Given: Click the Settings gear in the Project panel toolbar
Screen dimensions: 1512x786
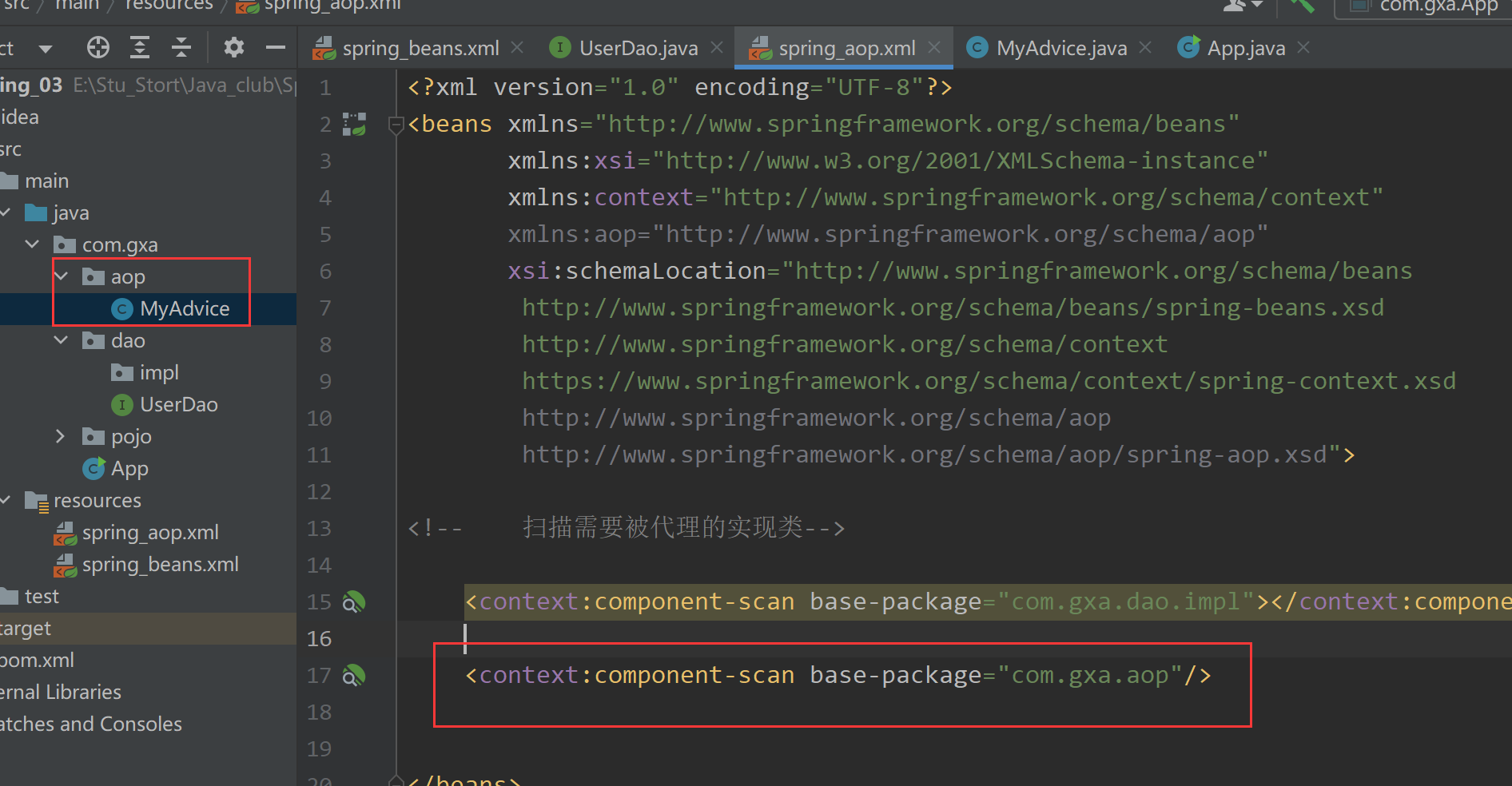Looking at the screenshot, I should click(233, 47).
